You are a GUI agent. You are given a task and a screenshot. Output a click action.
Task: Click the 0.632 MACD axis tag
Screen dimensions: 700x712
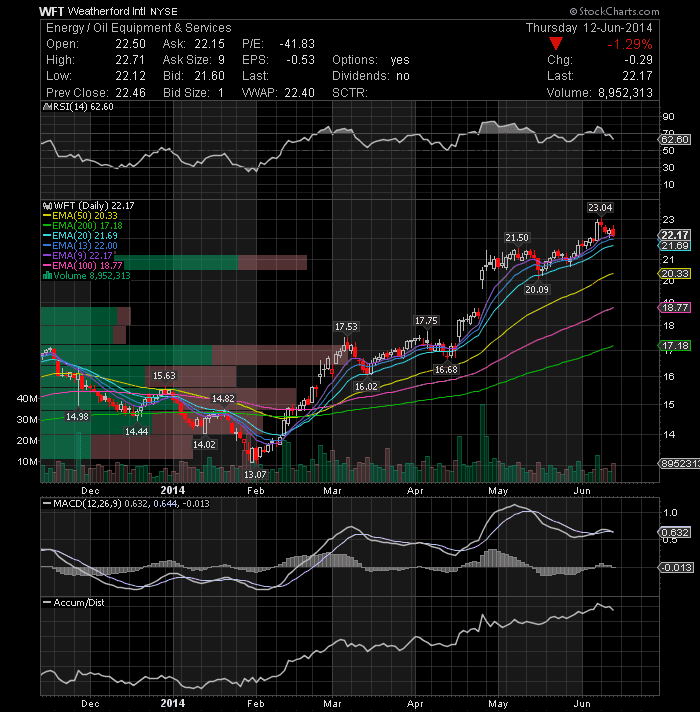(x=675, y=532)
